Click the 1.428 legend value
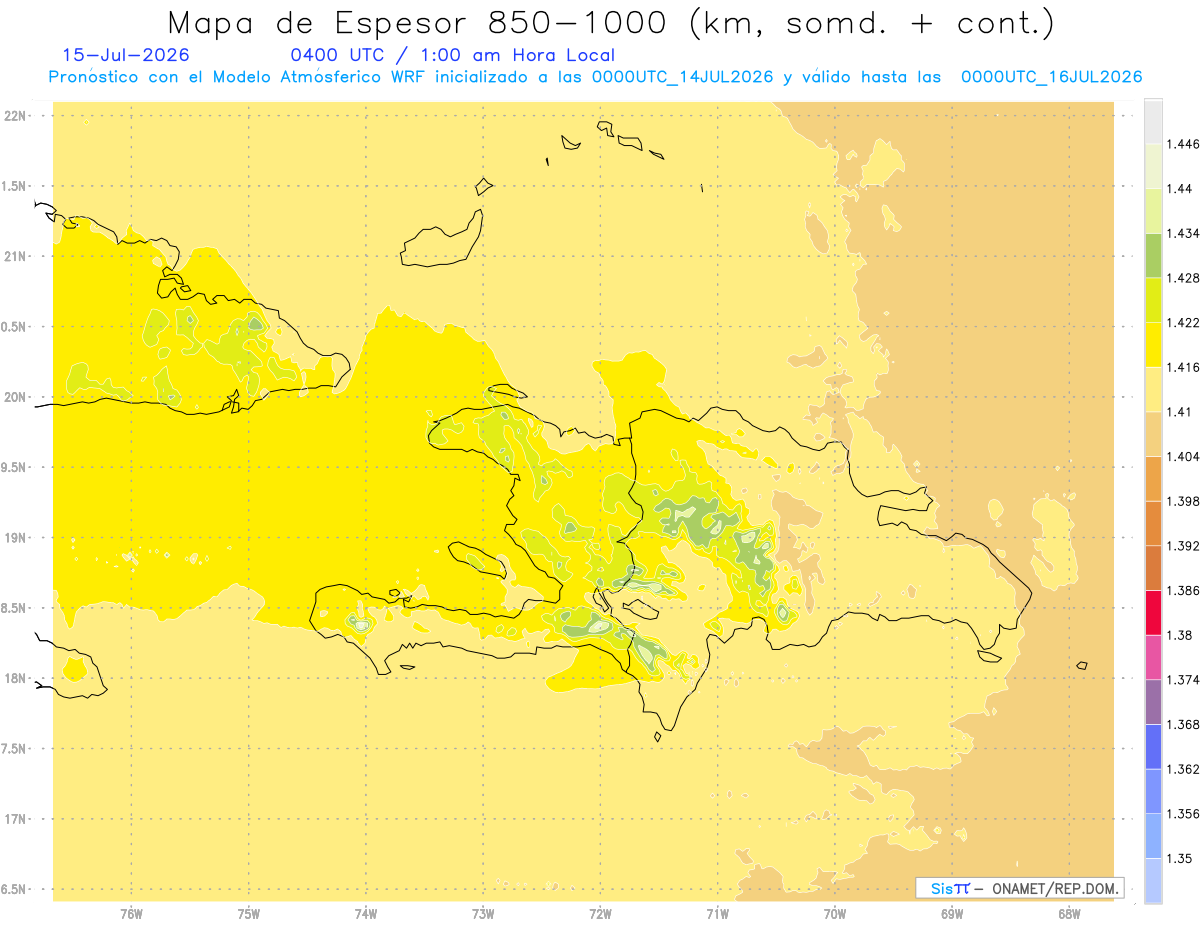The image size is (1200, 927). [x=1183, y=278]
